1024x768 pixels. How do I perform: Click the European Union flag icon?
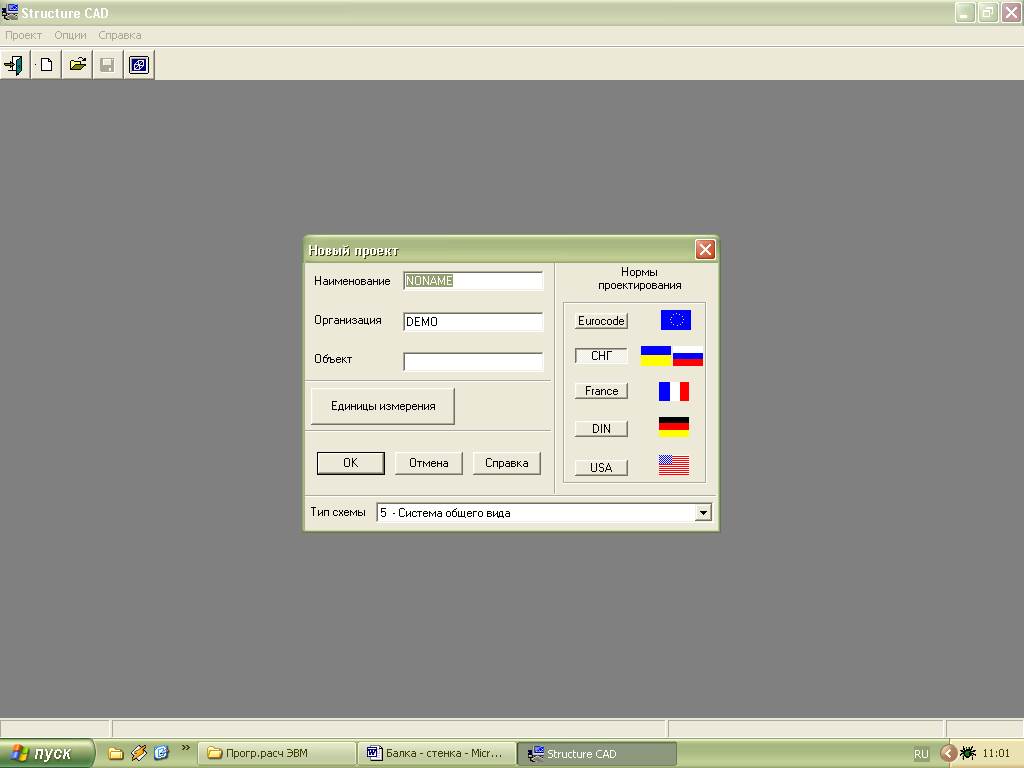[x=675, y=320]
